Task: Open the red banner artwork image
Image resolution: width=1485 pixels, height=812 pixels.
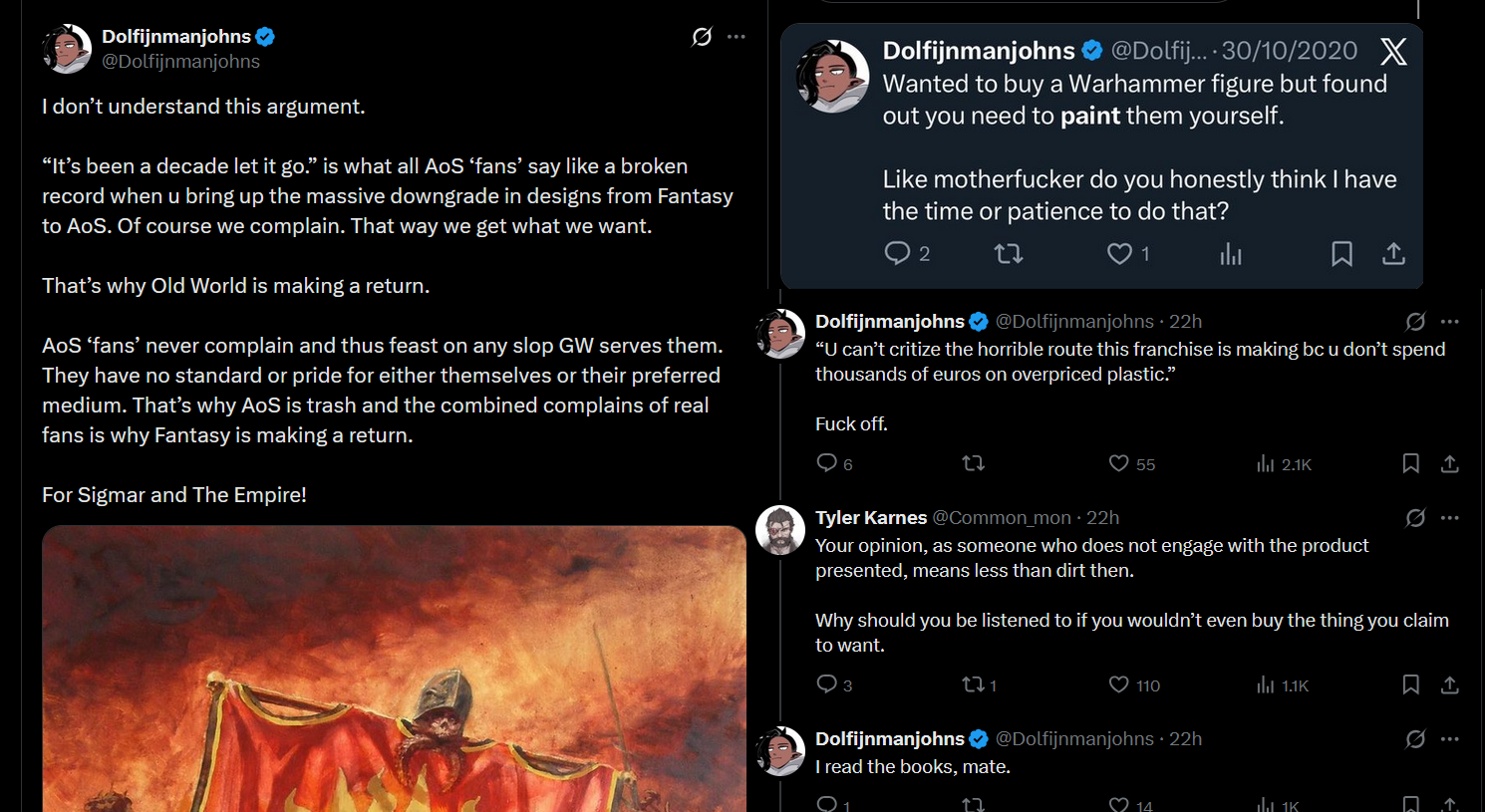Action: click(x=394, y=668)
